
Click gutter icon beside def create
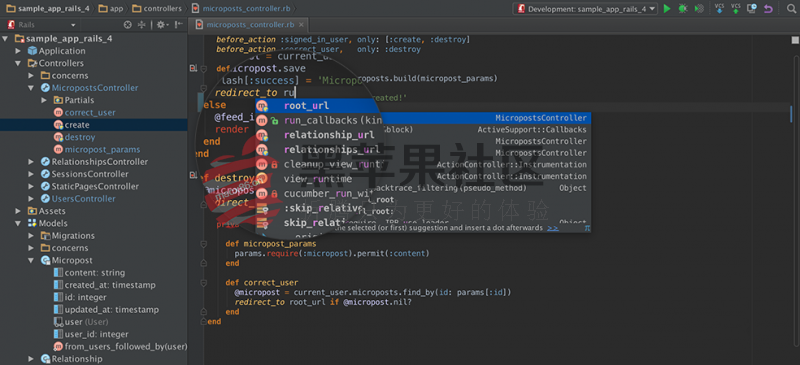tap(193, 68)
